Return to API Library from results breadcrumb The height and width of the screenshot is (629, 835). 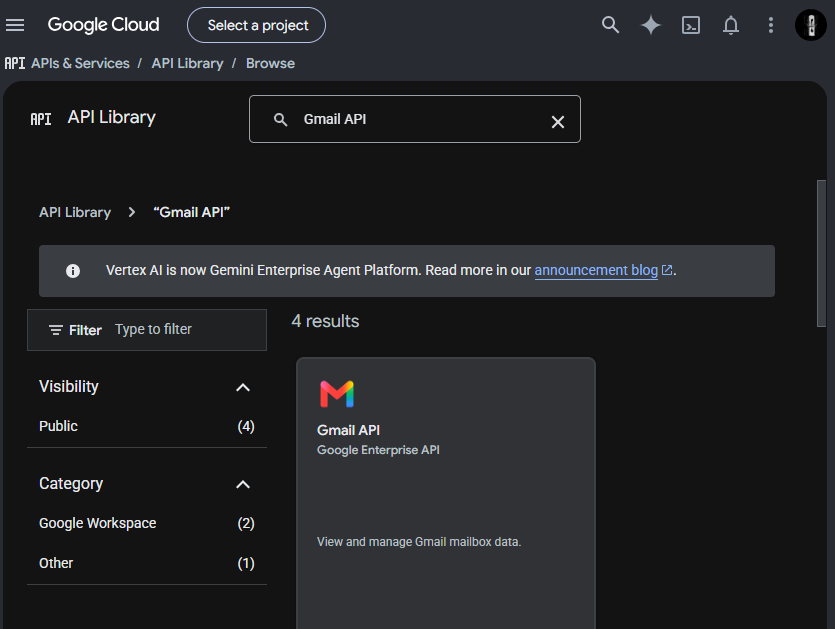tap(75, 213)
